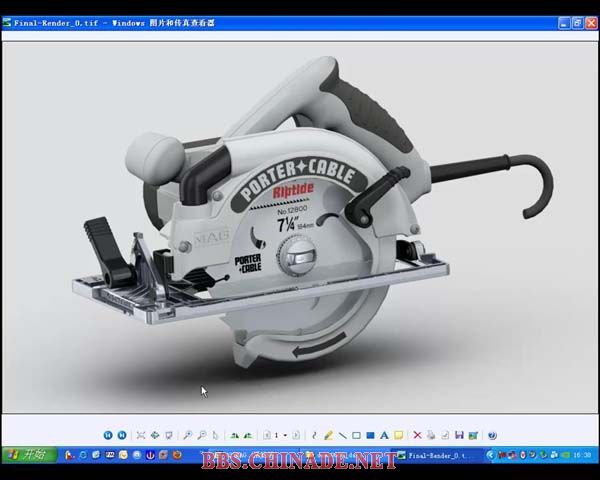This screenshot has height=480, width=600.
Task: Show the image at actual size
Action: pyautogui.click(x=155, y=435)
